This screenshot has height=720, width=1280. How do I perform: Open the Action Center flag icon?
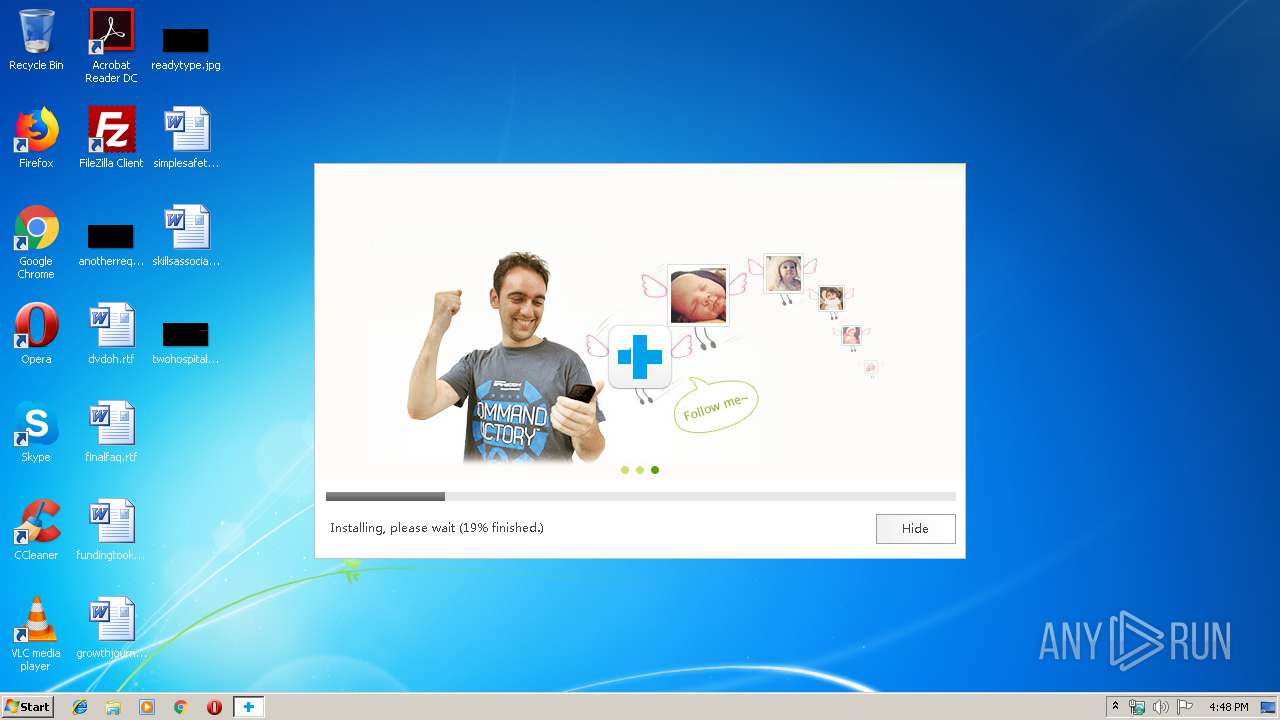[x=1185, y=707]
